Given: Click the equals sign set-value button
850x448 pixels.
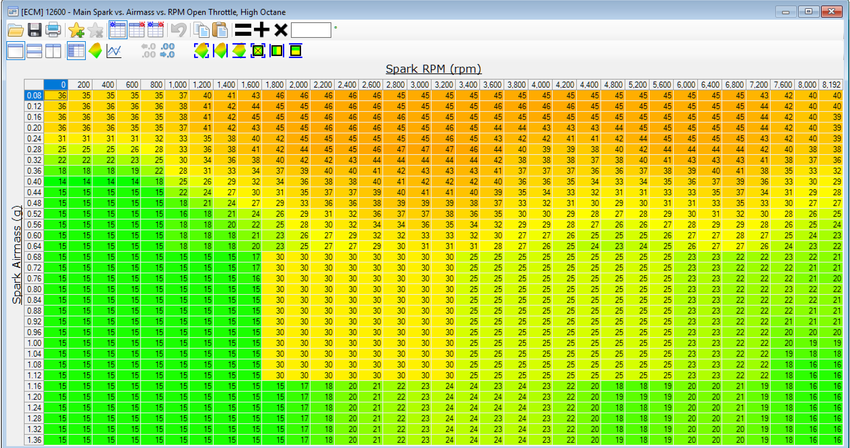Looking at the screenshot, I should [x=241, y=30].
